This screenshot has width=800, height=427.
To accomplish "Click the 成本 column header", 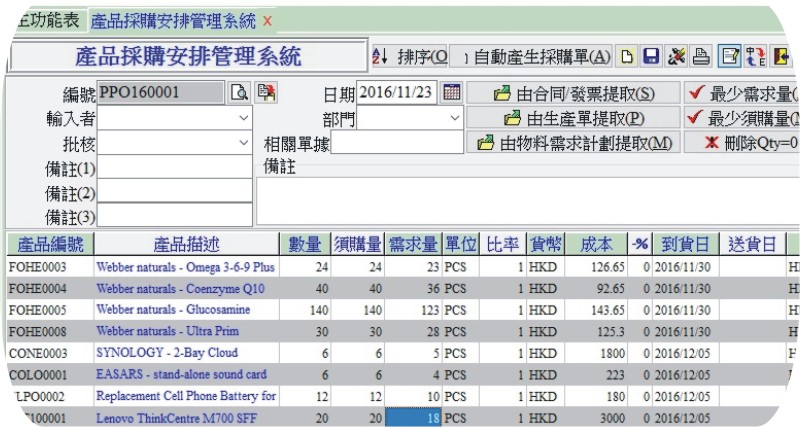I will pyautogui.click(x=596, y=244).
